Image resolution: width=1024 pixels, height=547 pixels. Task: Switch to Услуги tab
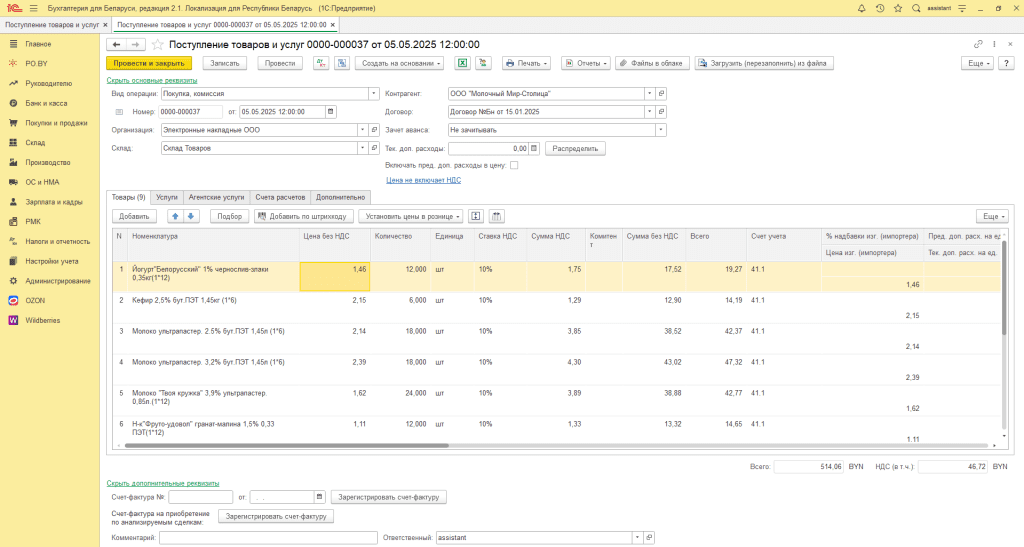[x=167, y=197]
